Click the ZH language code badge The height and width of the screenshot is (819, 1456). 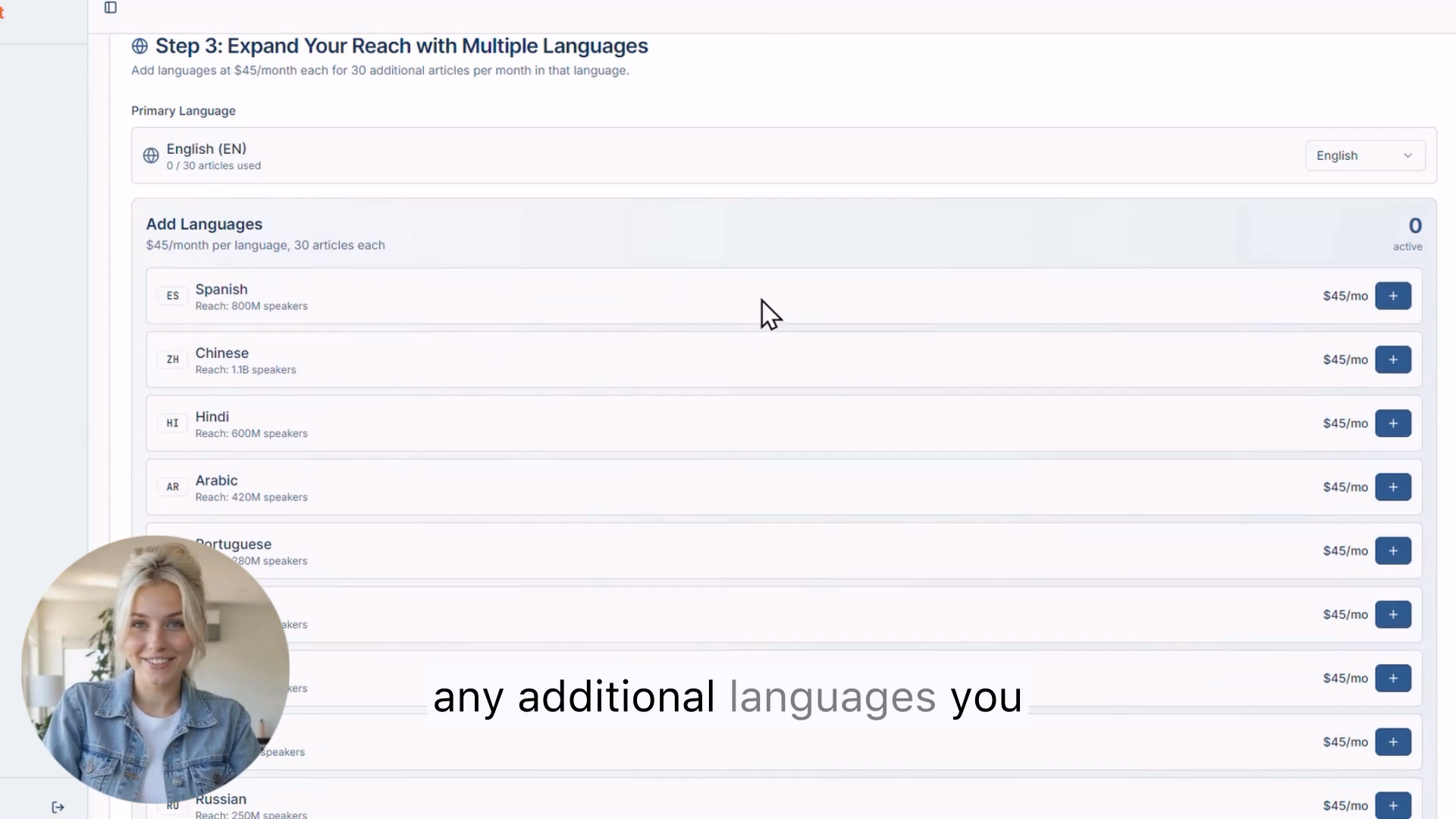pyautogui.click(x=173, y=359)
